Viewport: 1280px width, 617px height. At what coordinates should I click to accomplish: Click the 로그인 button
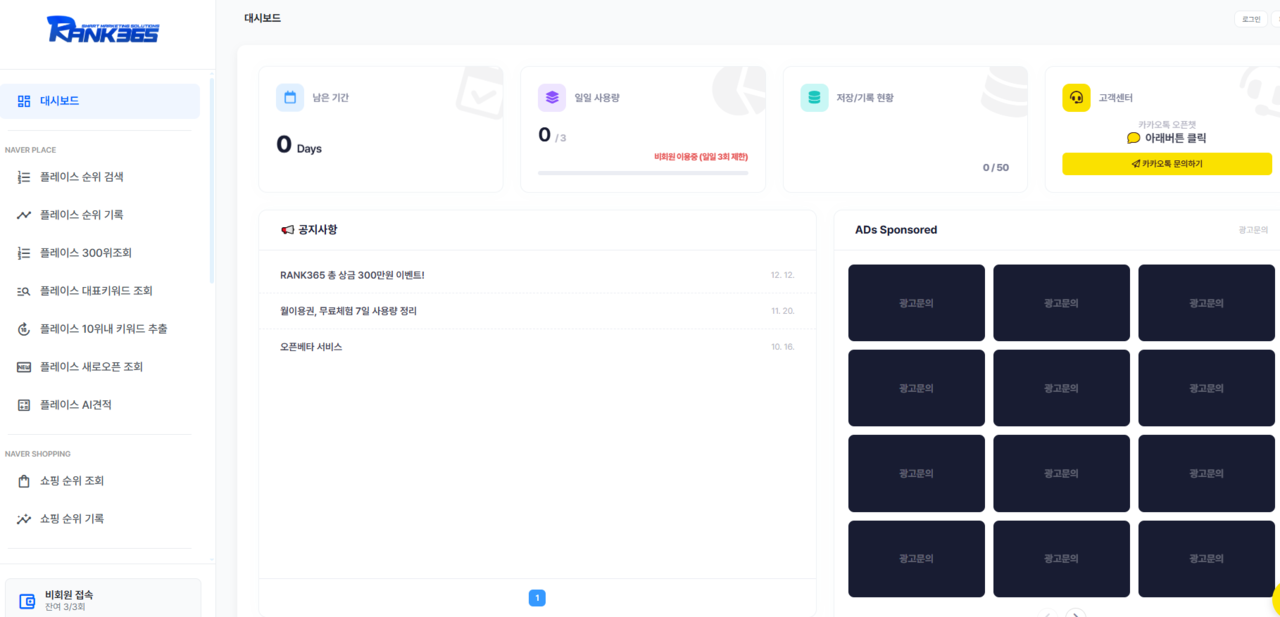1250,19
